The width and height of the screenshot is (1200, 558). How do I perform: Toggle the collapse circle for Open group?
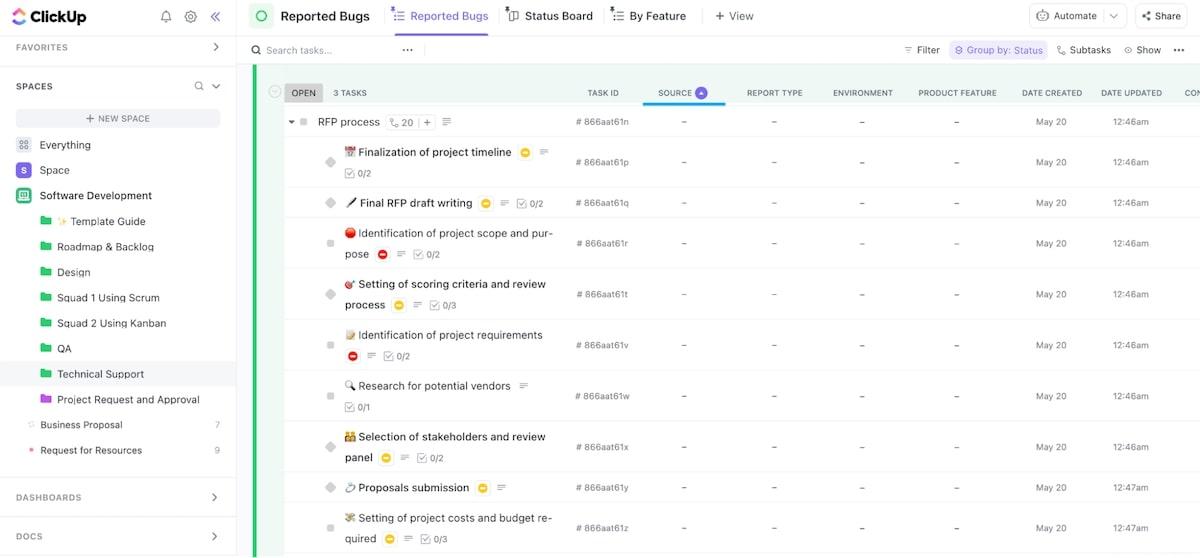(275, 92)
